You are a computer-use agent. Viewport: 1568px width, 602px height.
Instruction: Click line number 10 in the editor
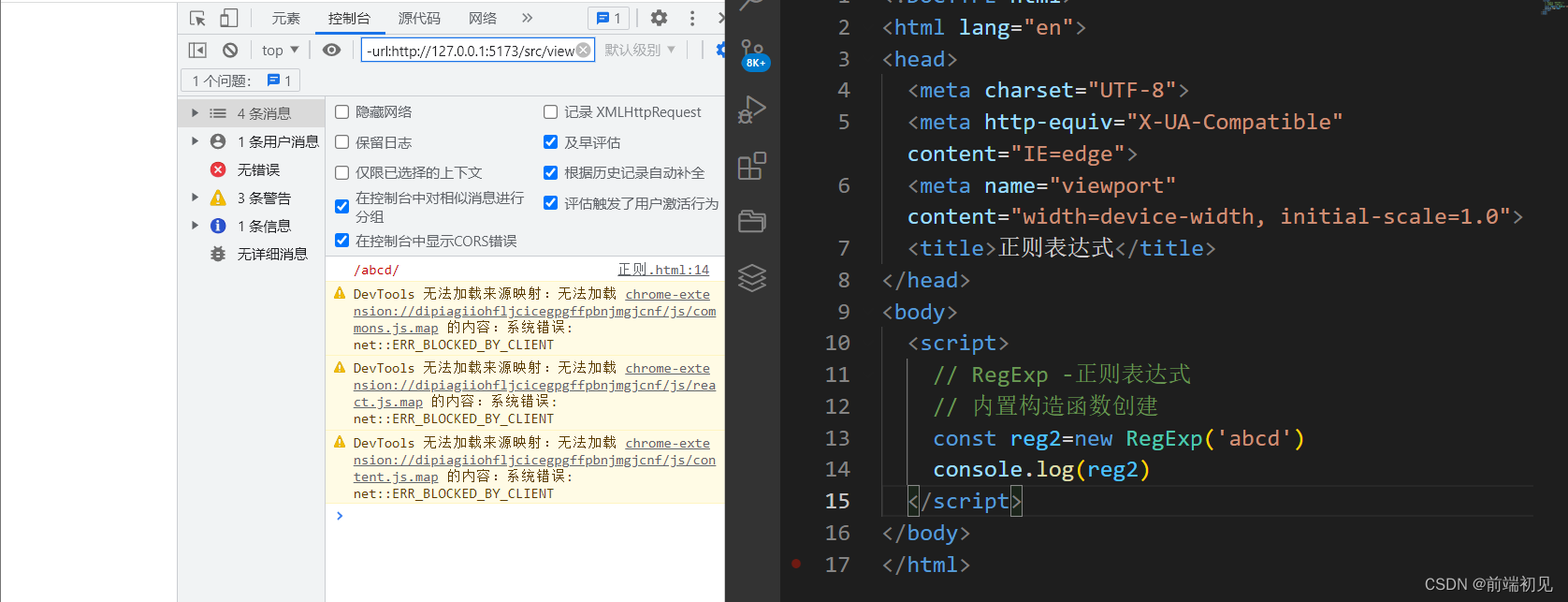[x=837, y=343]
